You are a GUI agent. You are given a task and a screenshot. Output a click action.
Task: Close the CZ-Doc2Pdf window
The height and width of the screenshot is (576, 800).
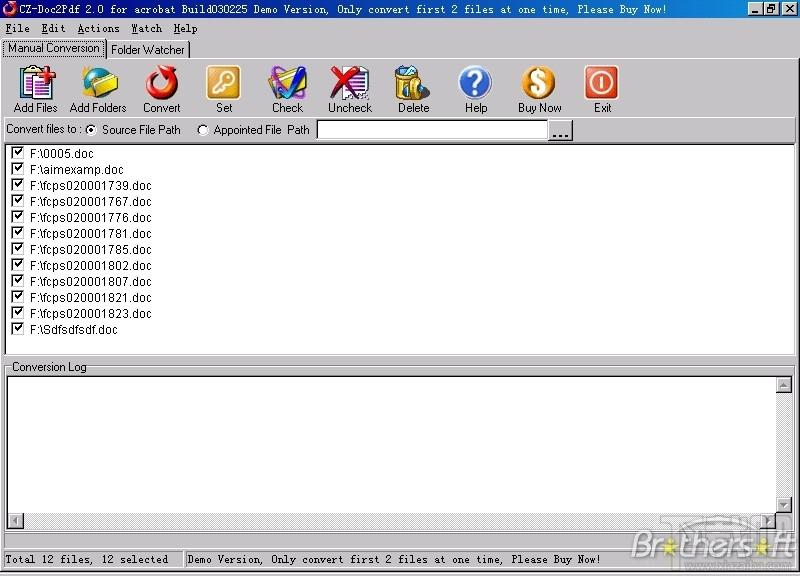pos(789,9)
